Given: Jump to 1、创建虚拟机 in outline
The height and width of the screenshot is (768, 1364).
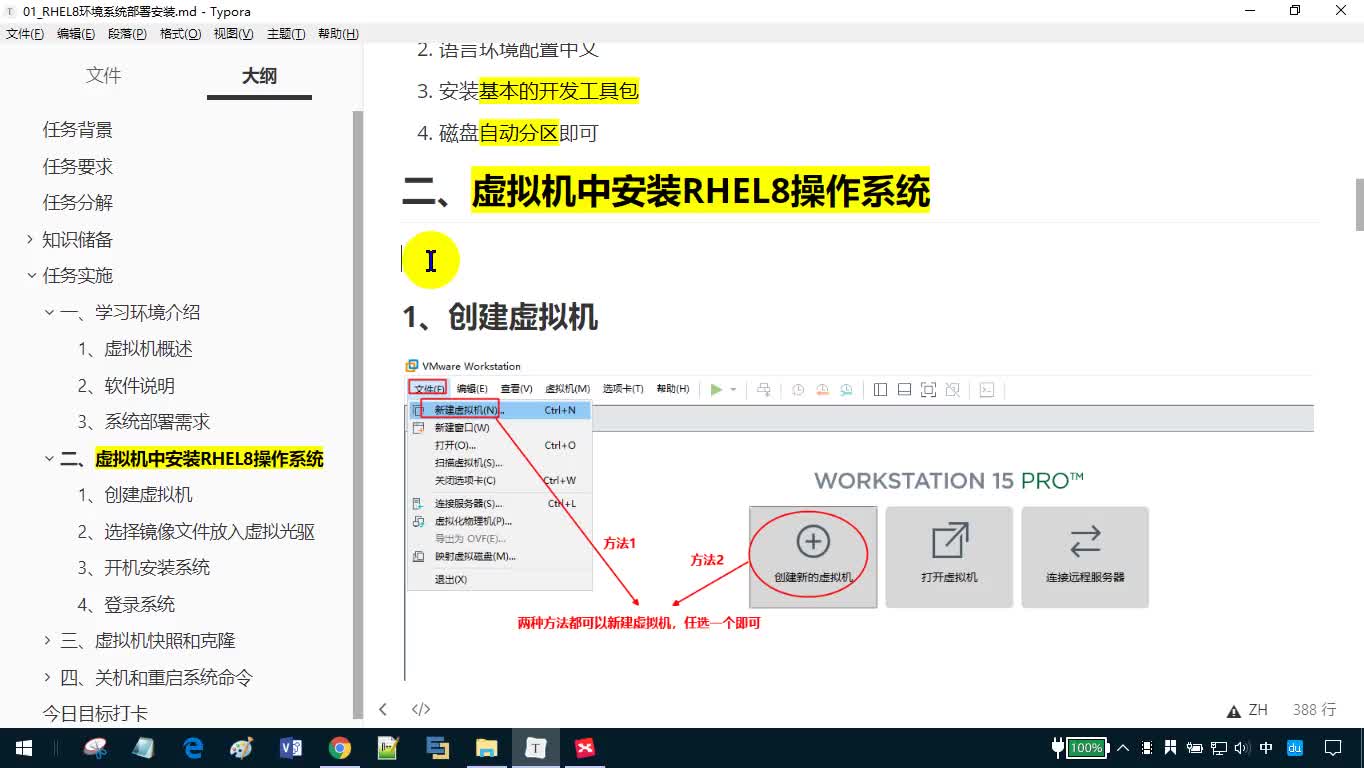Looking at the screenshot, I should (135, 495).
